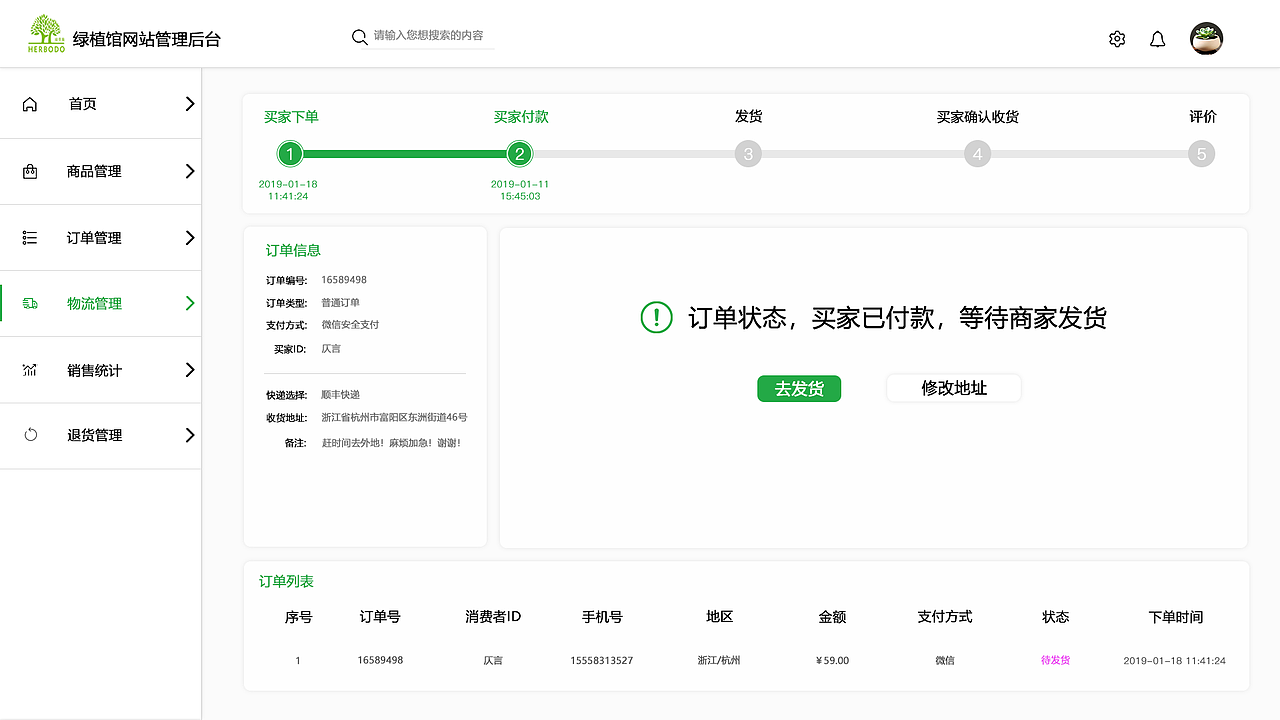Click the 退货管理 return icon
Screen dimensions: 1280x720
(30, 435)
